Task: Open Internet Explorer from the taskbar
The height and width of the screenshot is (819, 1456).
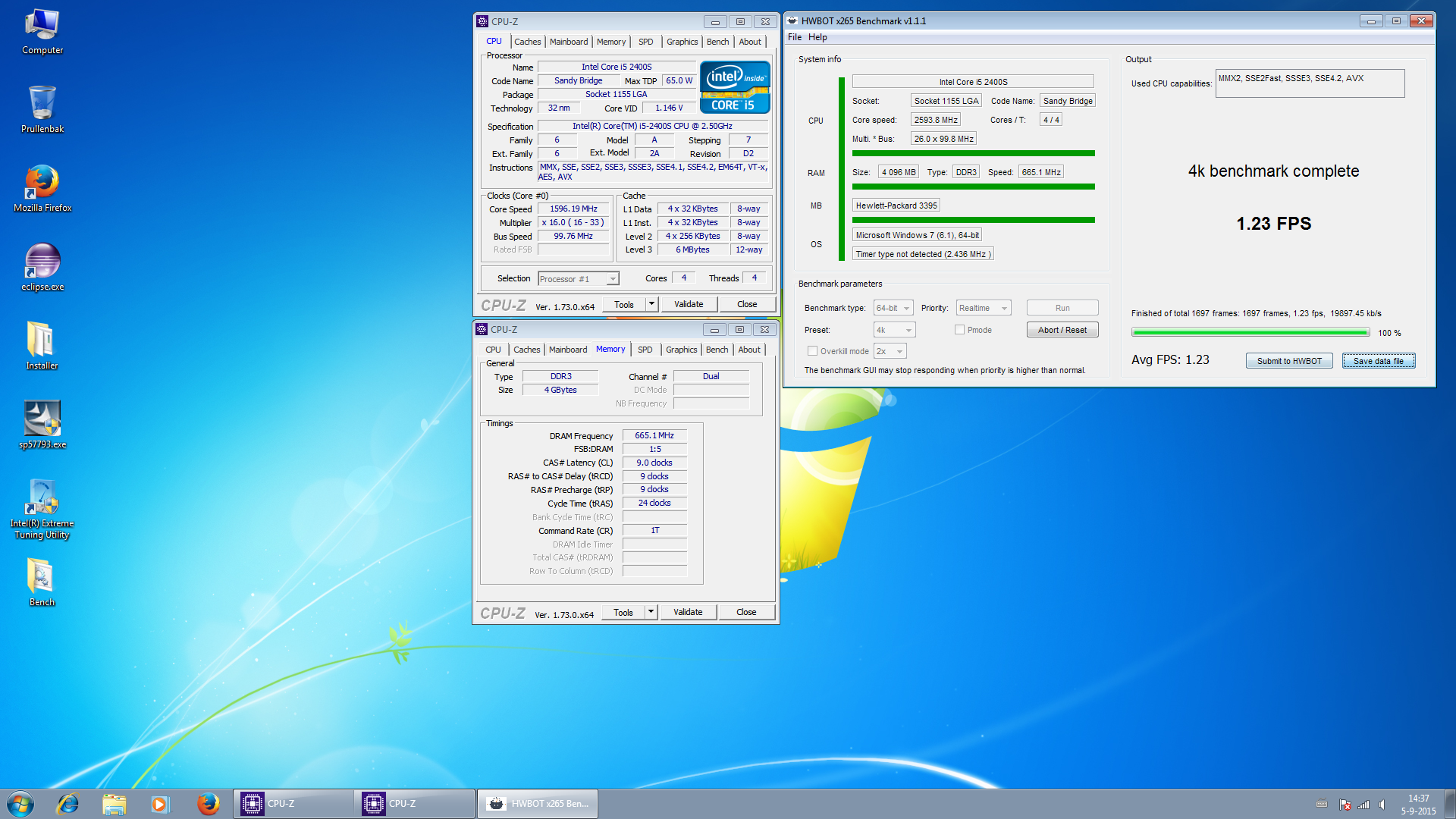Action: [68, 804]
